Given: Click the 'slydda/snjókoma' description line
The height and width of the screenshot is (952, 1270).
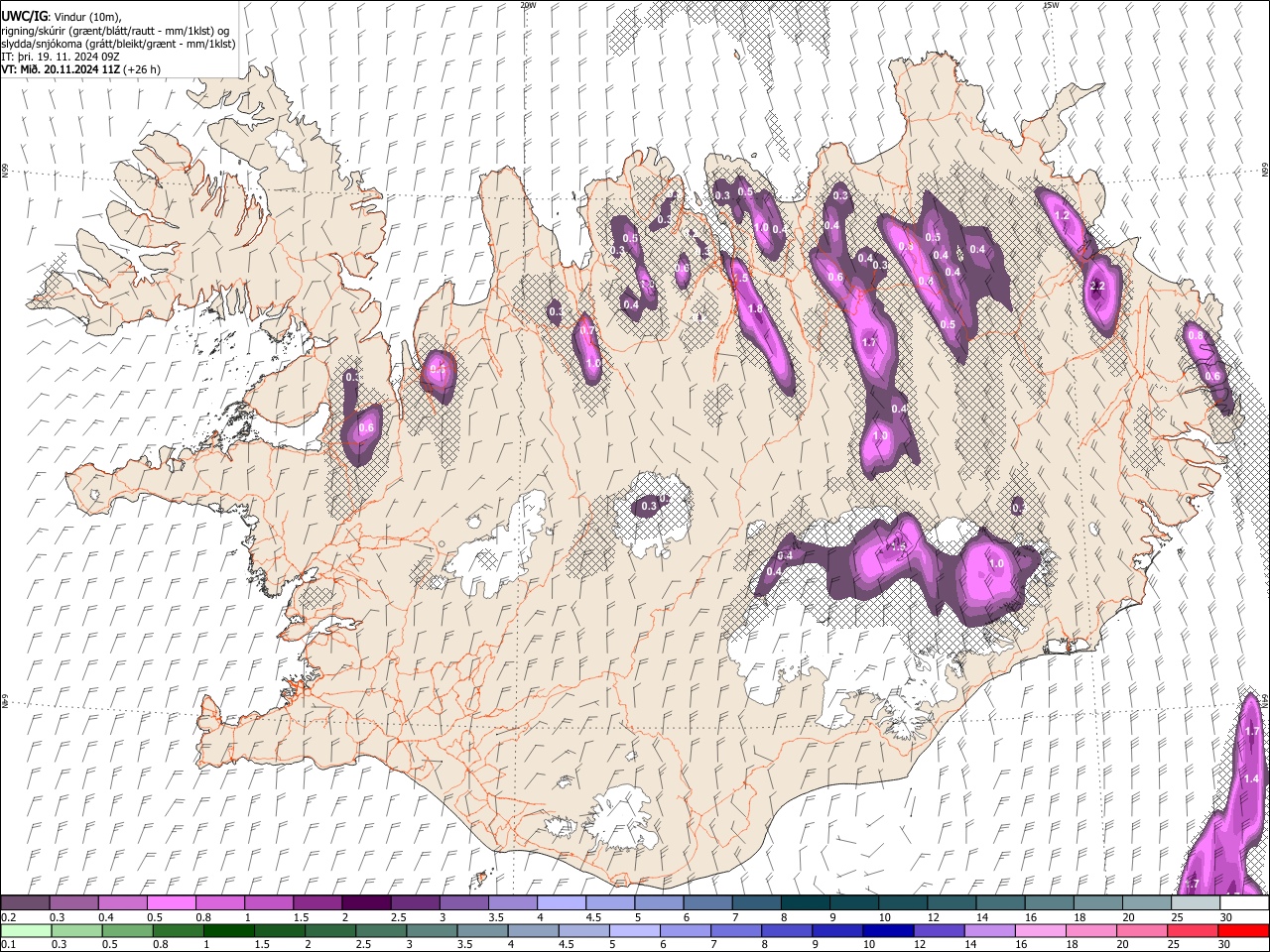Looking at the screenshot, I should [x=118, y=44].
